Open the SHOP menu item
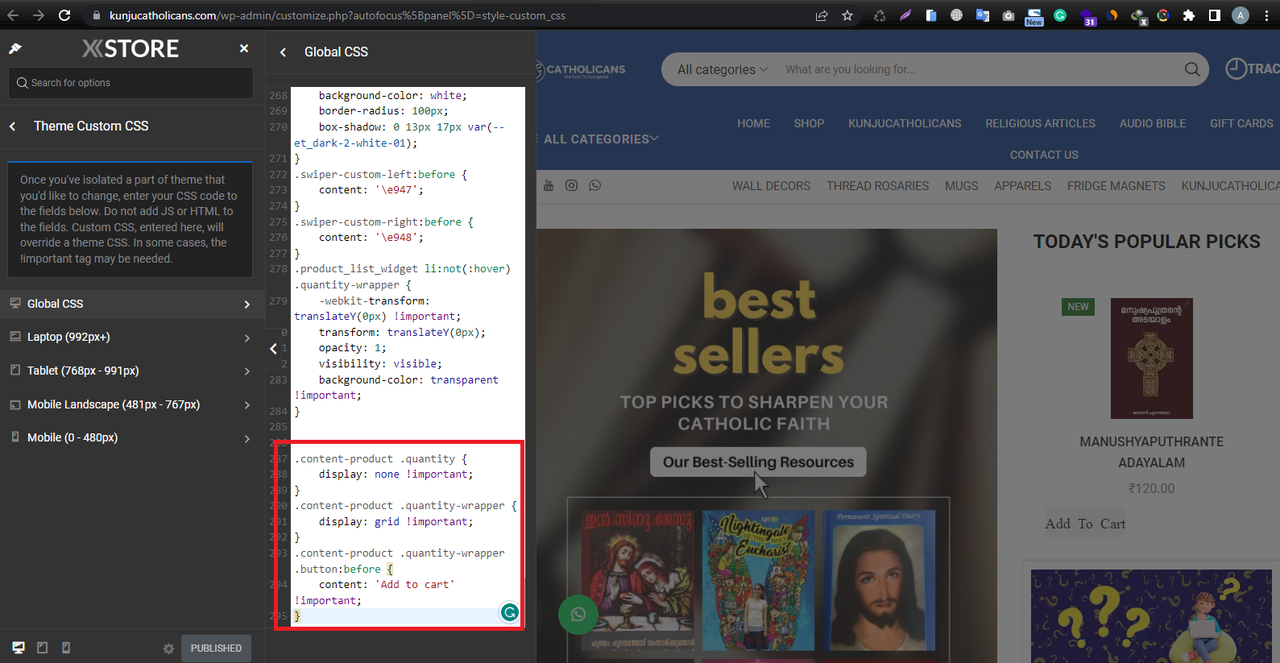Screen dimensions: 1280x663 tap(809, 124)
